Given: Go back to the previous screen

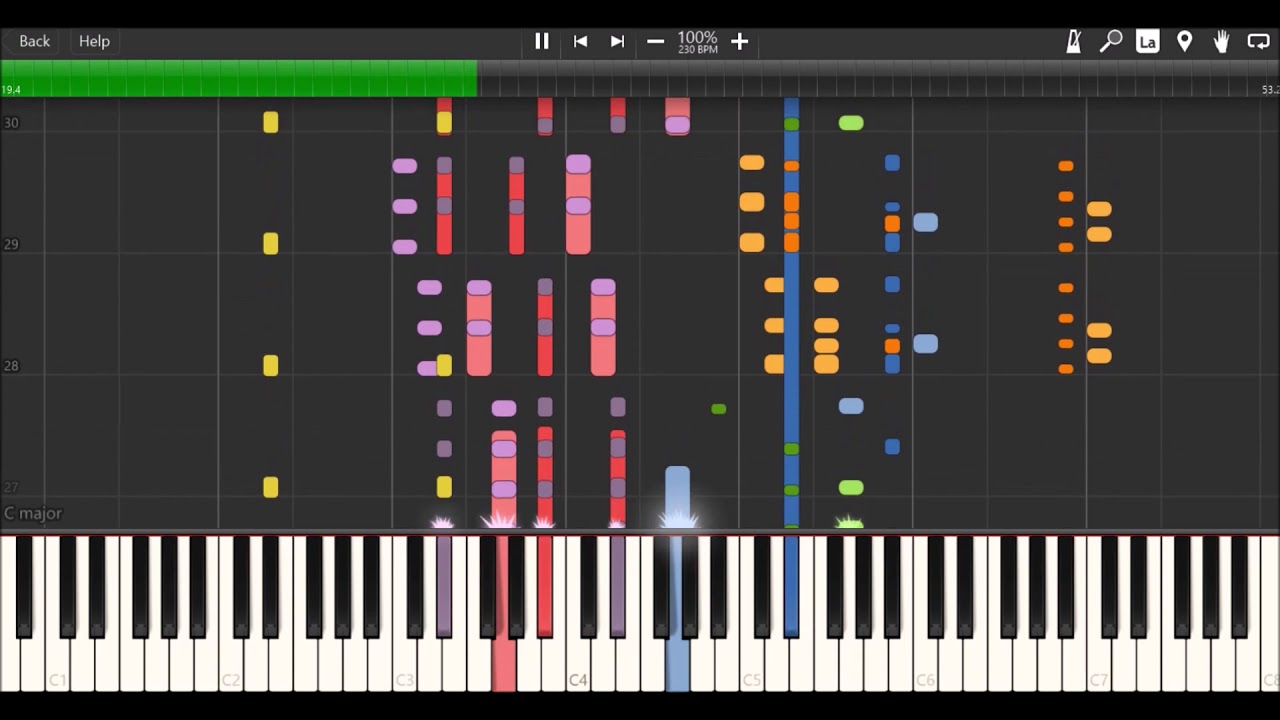Looking at the screenshot, I should [x=34, y=41].
